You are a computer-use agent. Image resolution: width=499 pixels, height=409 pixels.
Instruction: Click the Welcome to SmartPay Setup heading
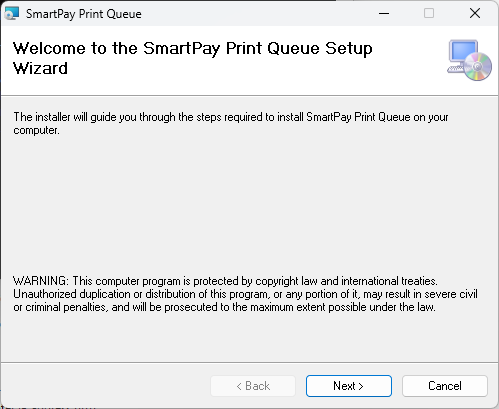tap(192, 58)
